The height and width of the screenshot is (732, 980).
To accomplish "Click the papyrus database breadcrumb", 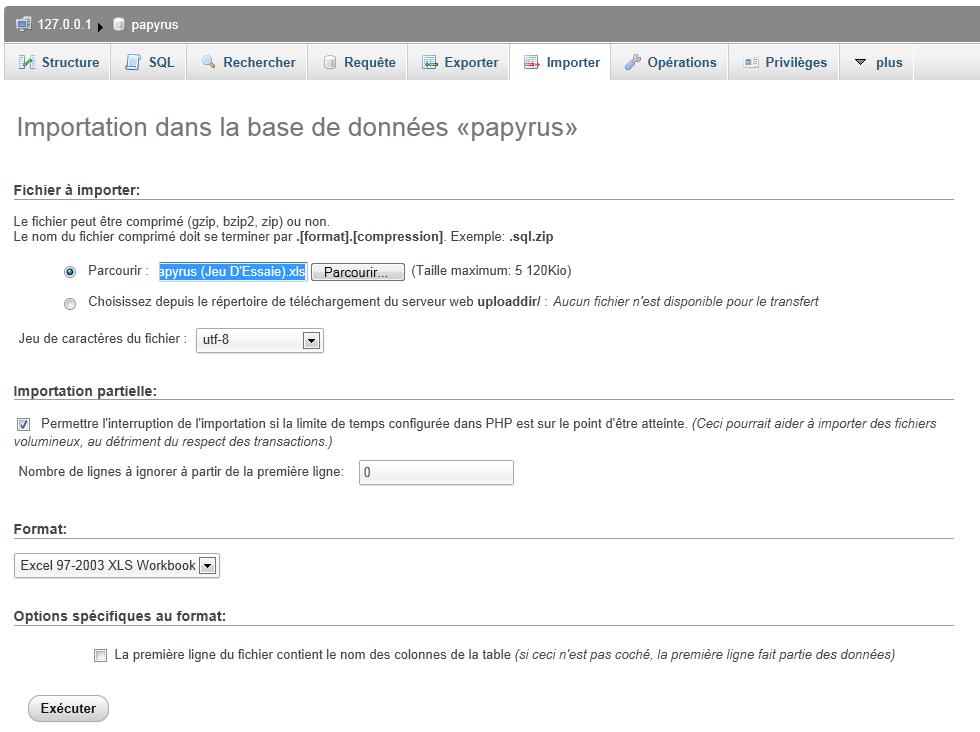I will click(x=154, y=24).
